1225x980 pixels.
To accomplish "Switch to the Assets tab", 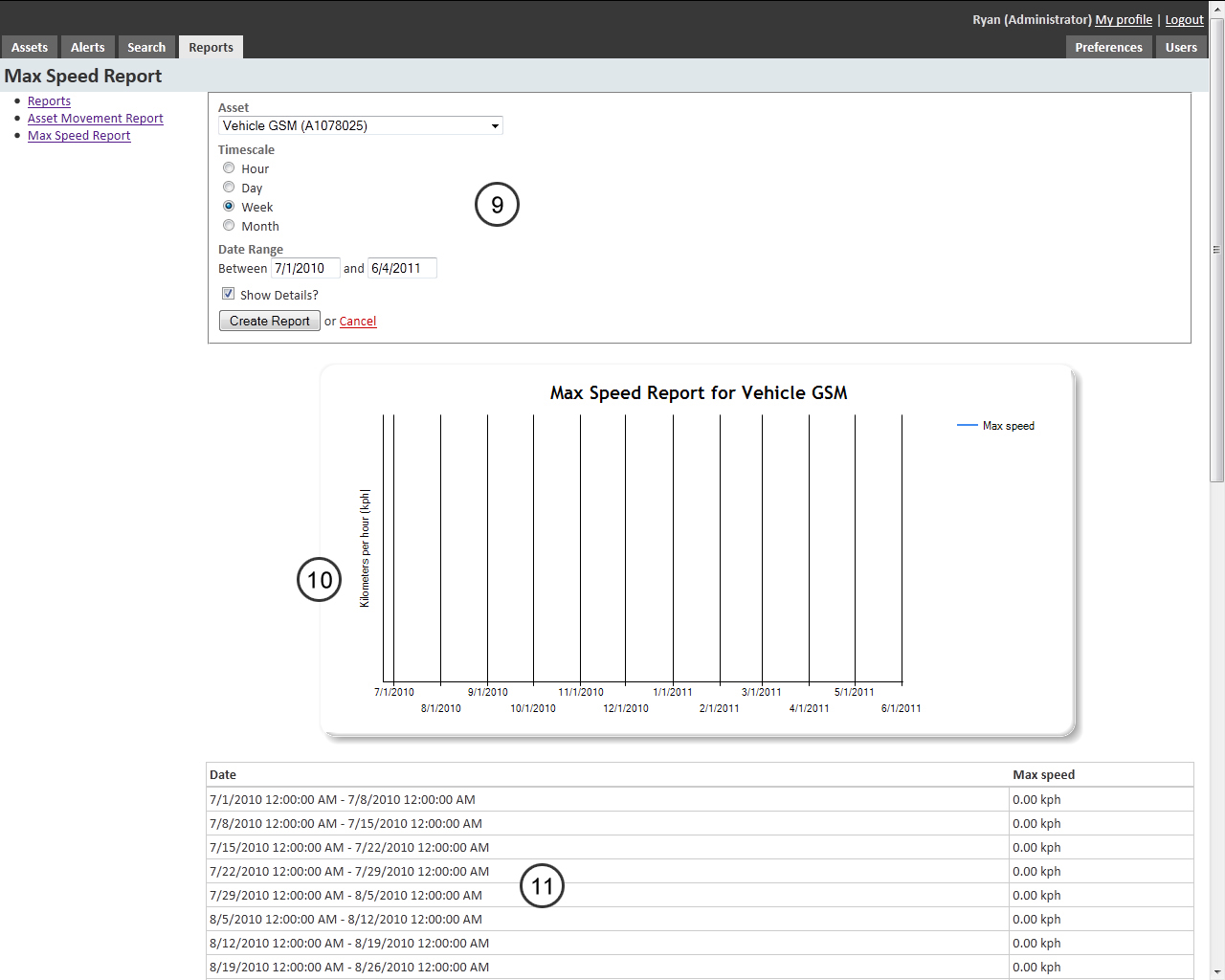I will (30, 46).
